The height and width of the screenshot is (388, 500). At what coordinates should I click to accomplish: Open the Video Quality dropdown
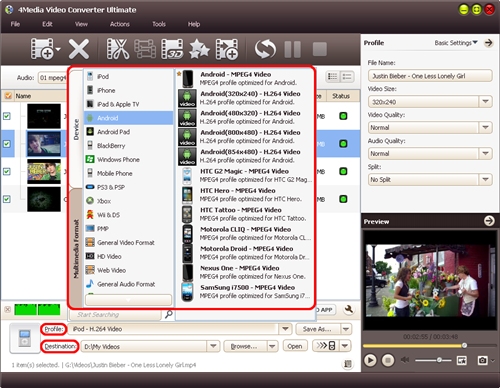pos(485,127)
